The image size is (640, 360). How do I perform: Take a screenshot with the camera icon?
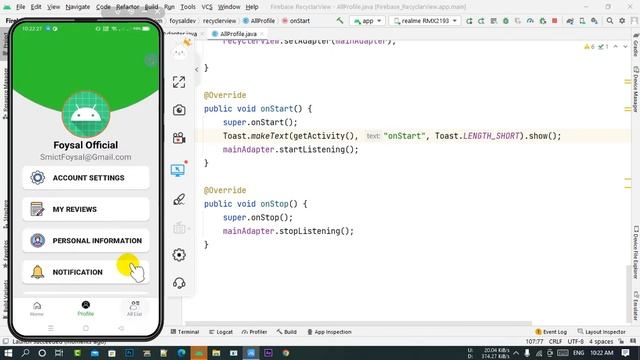click(x=179, y=110)
